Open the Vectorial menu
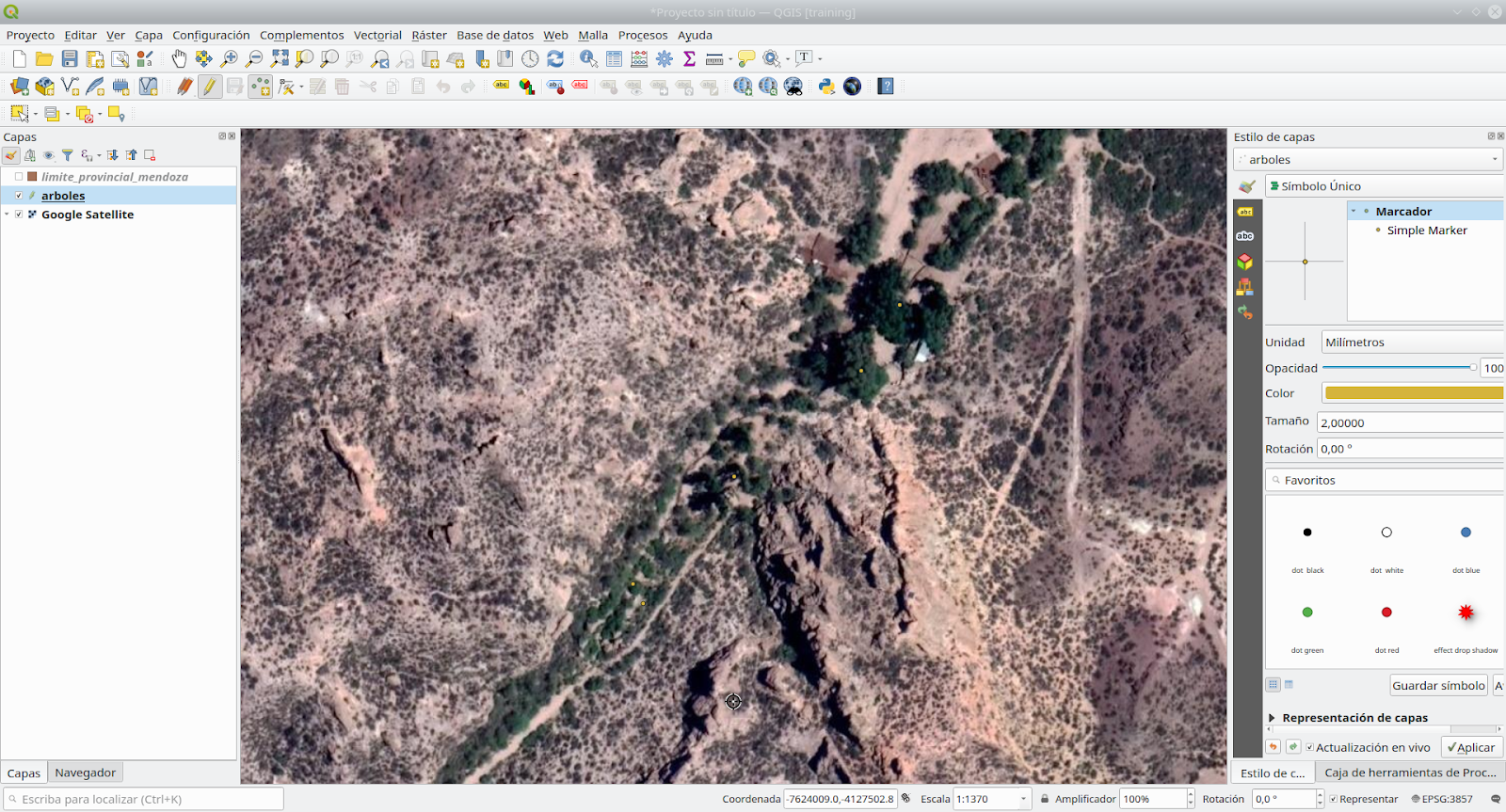Viewport: 1506px width, 812px height. [377, 35]
